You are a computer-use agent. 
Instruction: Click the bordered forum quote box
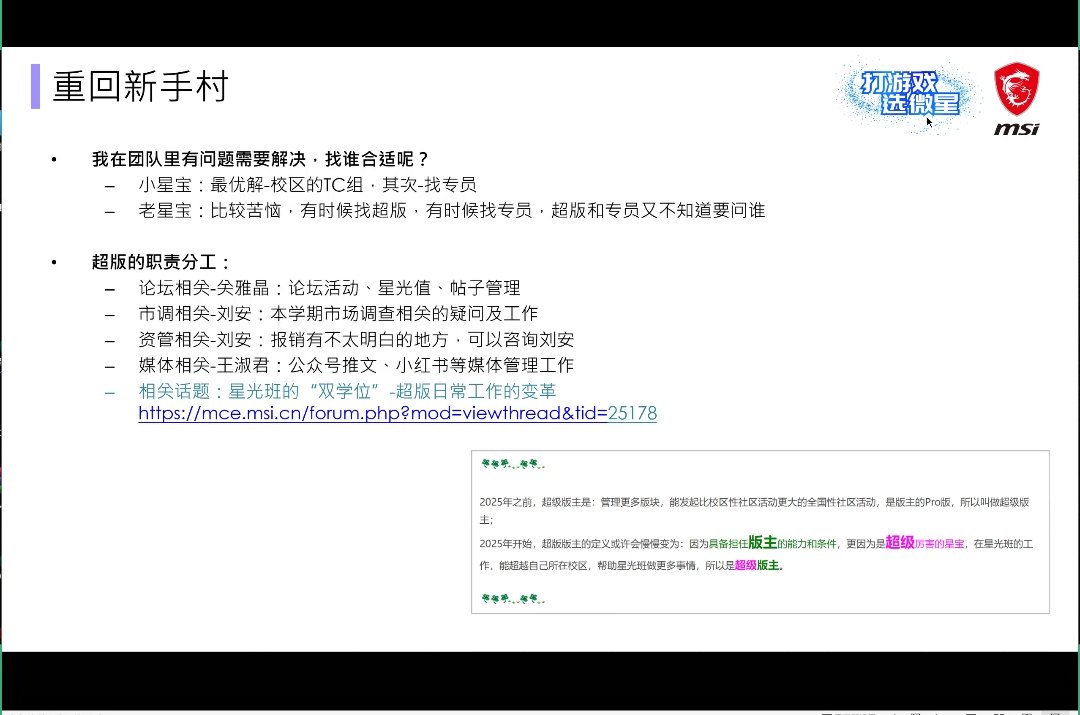(x=760, y=530)
